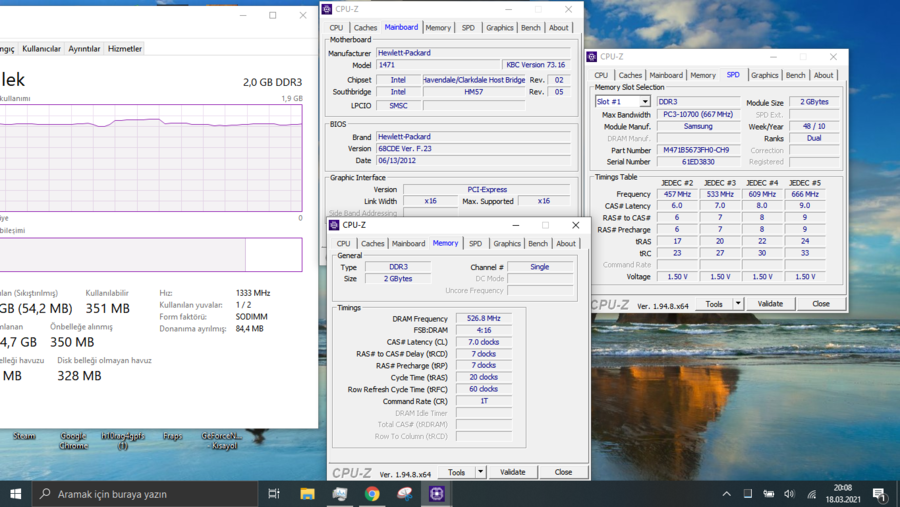
Task: Click the CPU-Z taskbar icon
Action: click(437, 494)
